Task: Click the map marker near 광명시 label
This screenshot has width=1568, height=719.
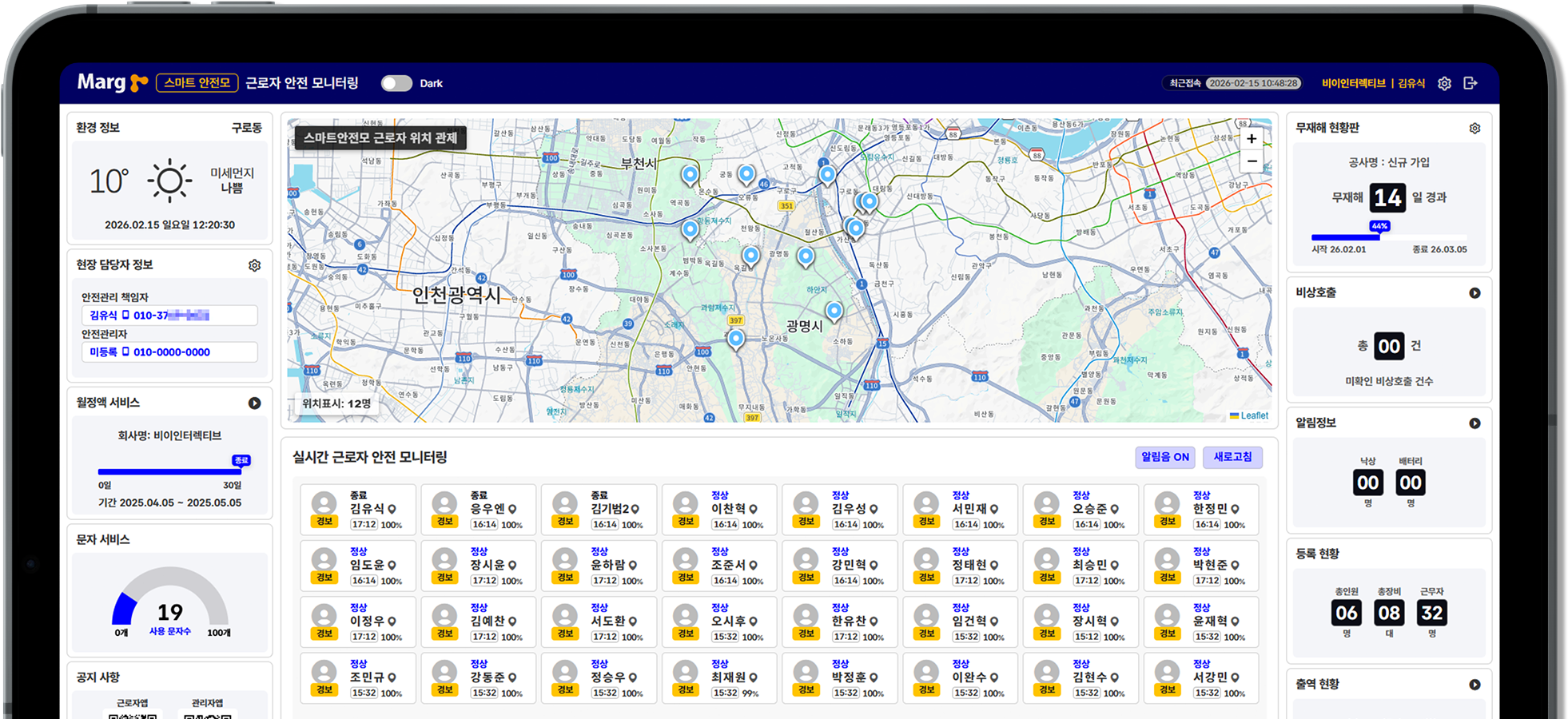Action: click(834, 311)
